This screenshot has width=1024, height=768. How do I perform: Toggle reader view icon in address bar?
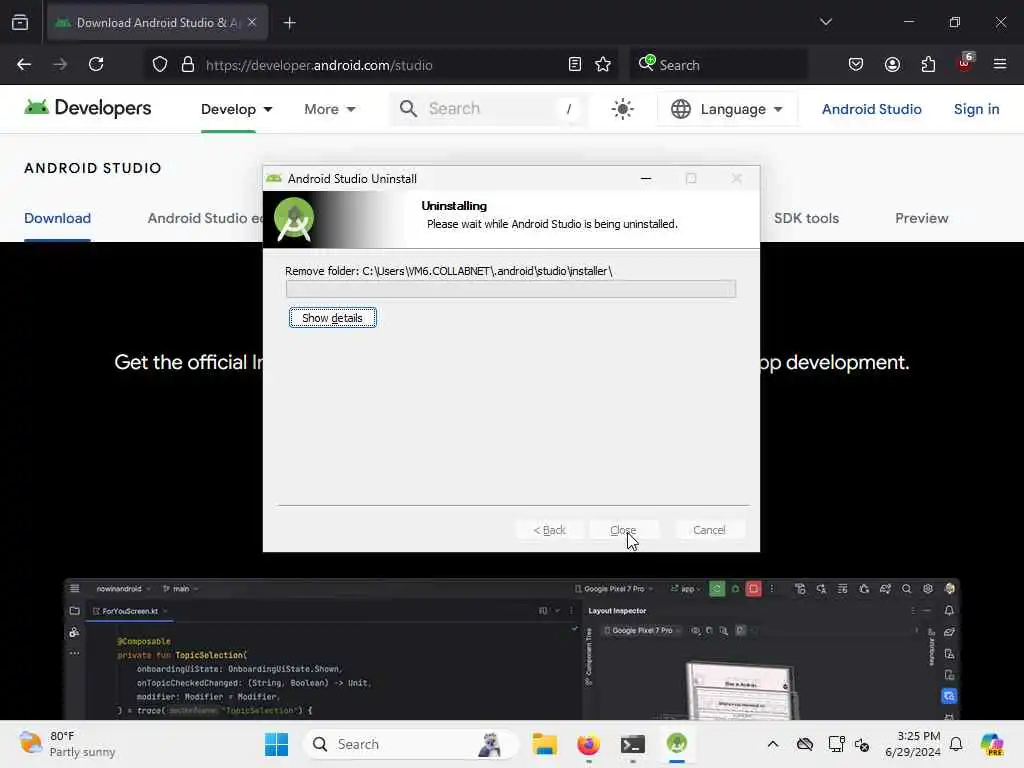575,65
